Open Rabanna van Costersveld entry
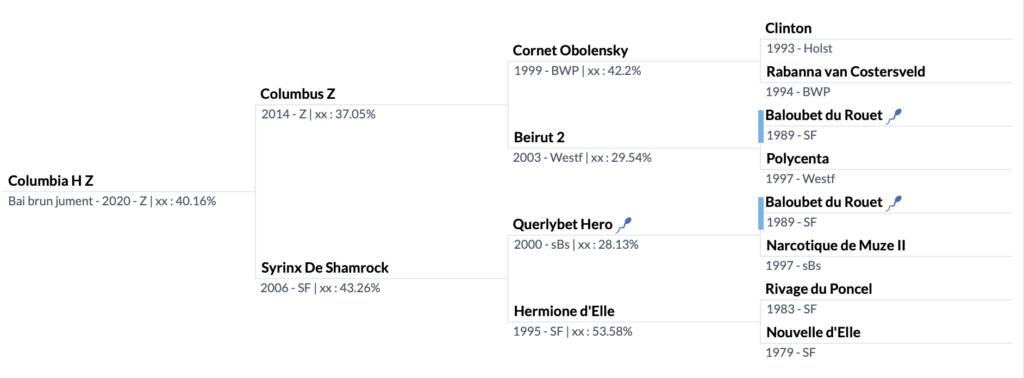1024x378 pixels. click(846, 72)
